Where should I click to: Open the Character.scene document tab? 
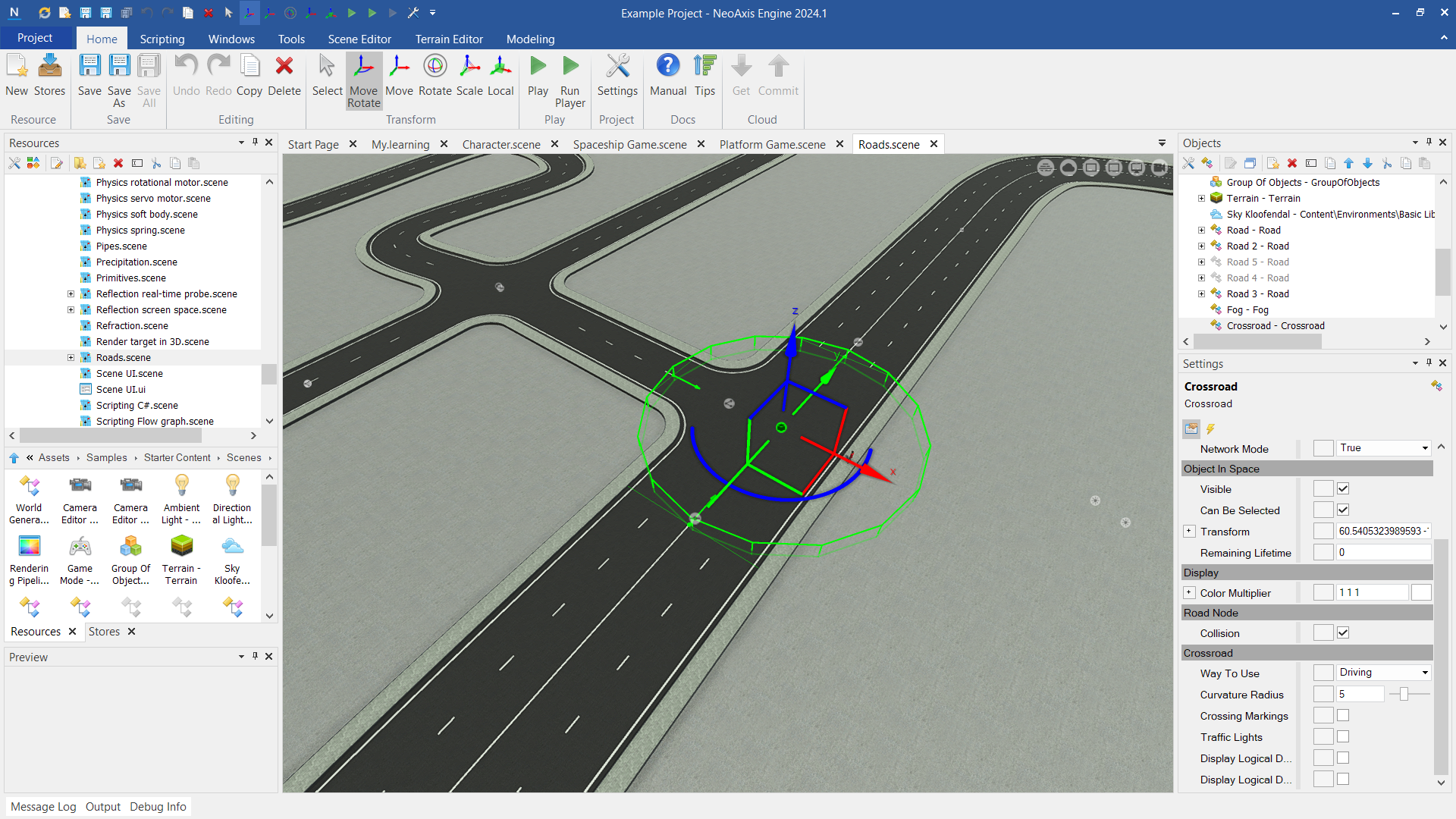click(500, 144)
